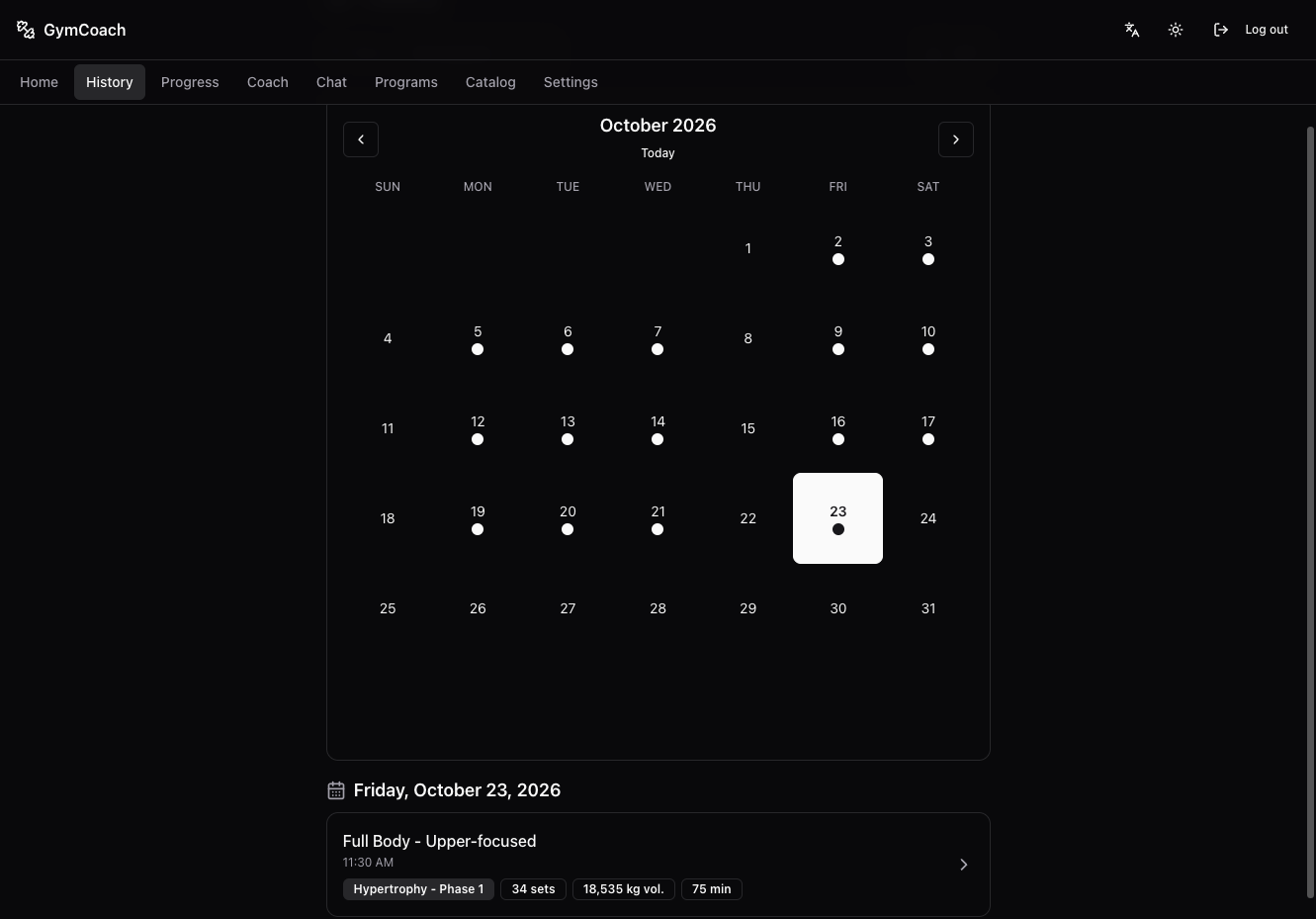The height and width of the screenshot is (919, 1316).
Task: Click the Hypertrophy - Phase 1 badge
Action: (418, 889)
